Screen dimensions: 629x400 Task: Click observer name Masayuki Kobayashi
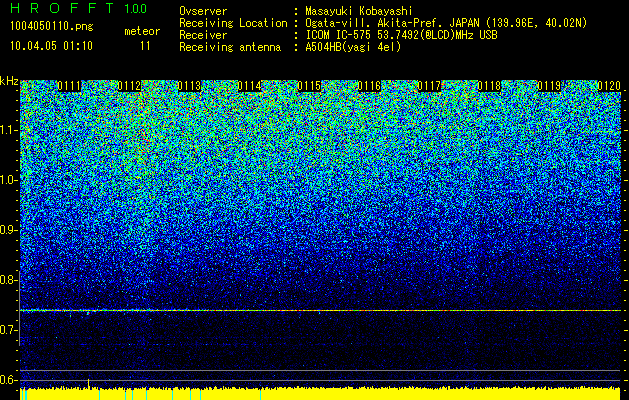pyautogui.click(x=359, y=11)
